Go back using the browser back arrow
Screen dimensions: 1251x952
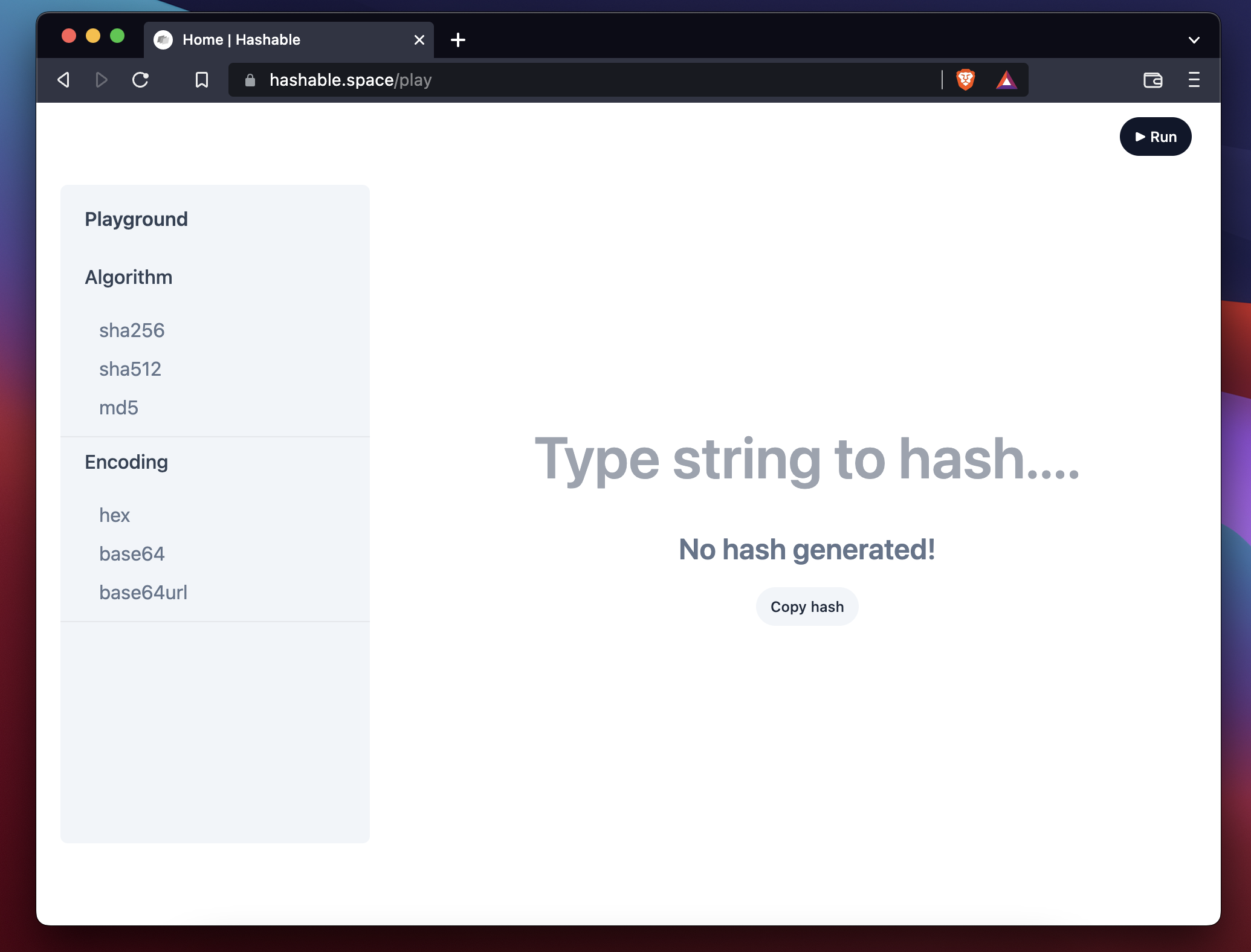tap(63, 80)
